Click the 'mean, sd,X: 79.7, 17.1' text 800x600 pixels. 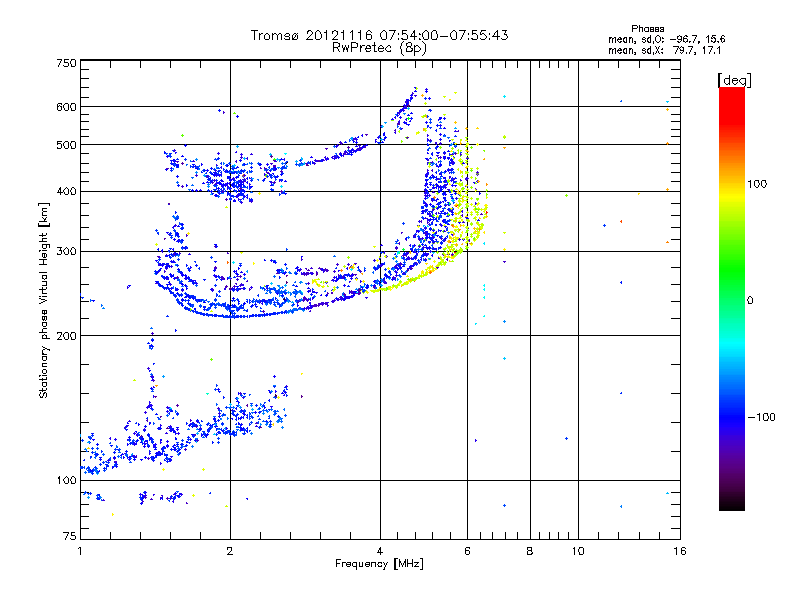click(x=664, y=50)
